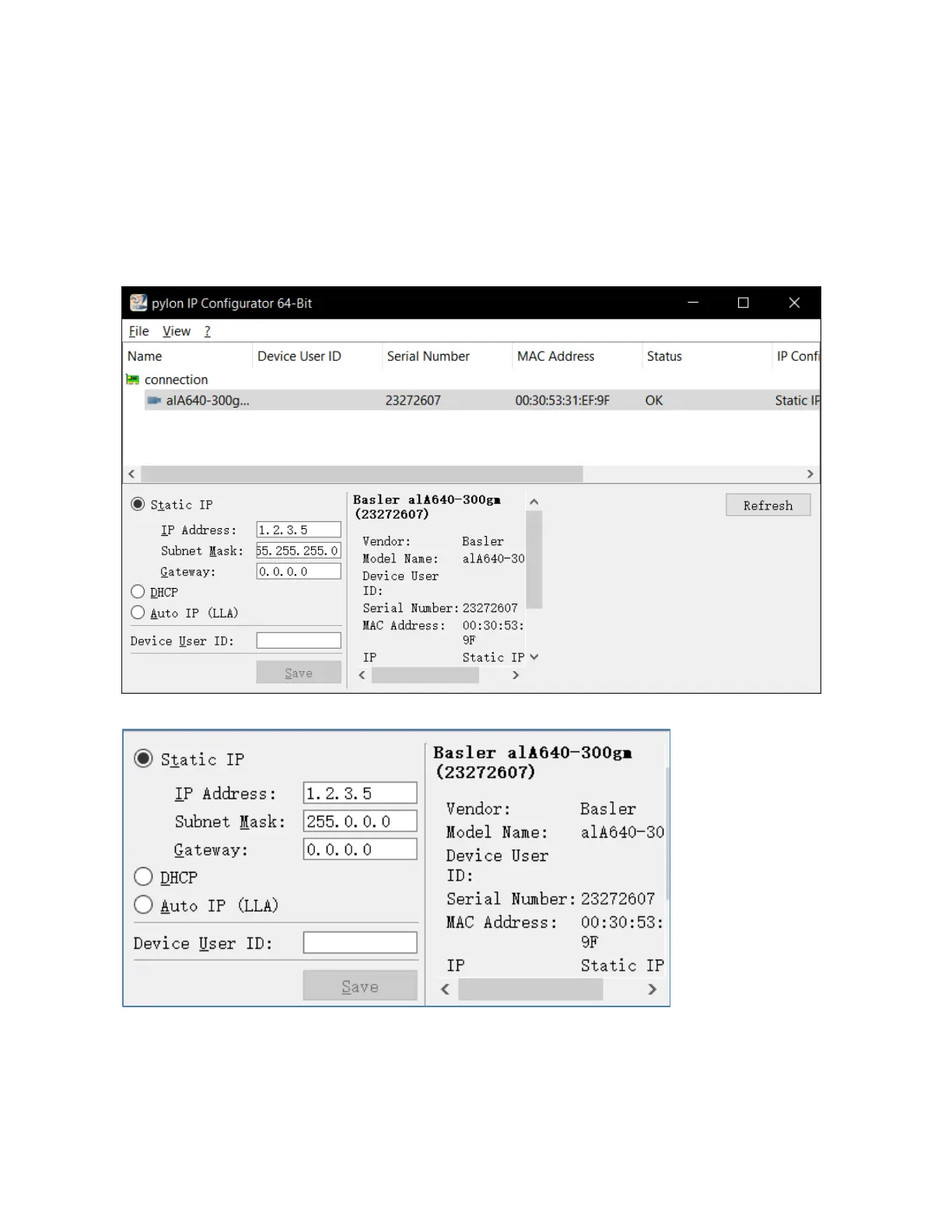Minimize the pylon IP Configurator window
The height and width of the screenshot is (1232, 952).
point(693,303)
